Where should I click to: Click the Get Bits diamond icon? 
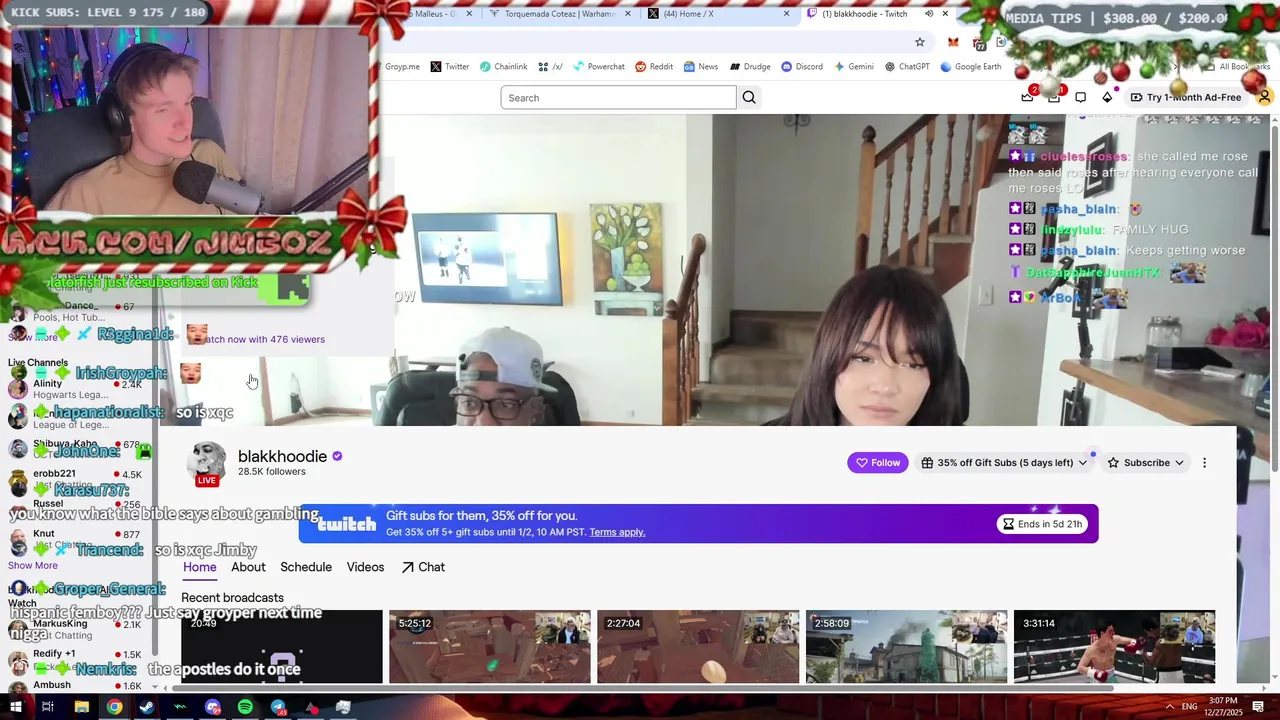tap(1107, 97)
